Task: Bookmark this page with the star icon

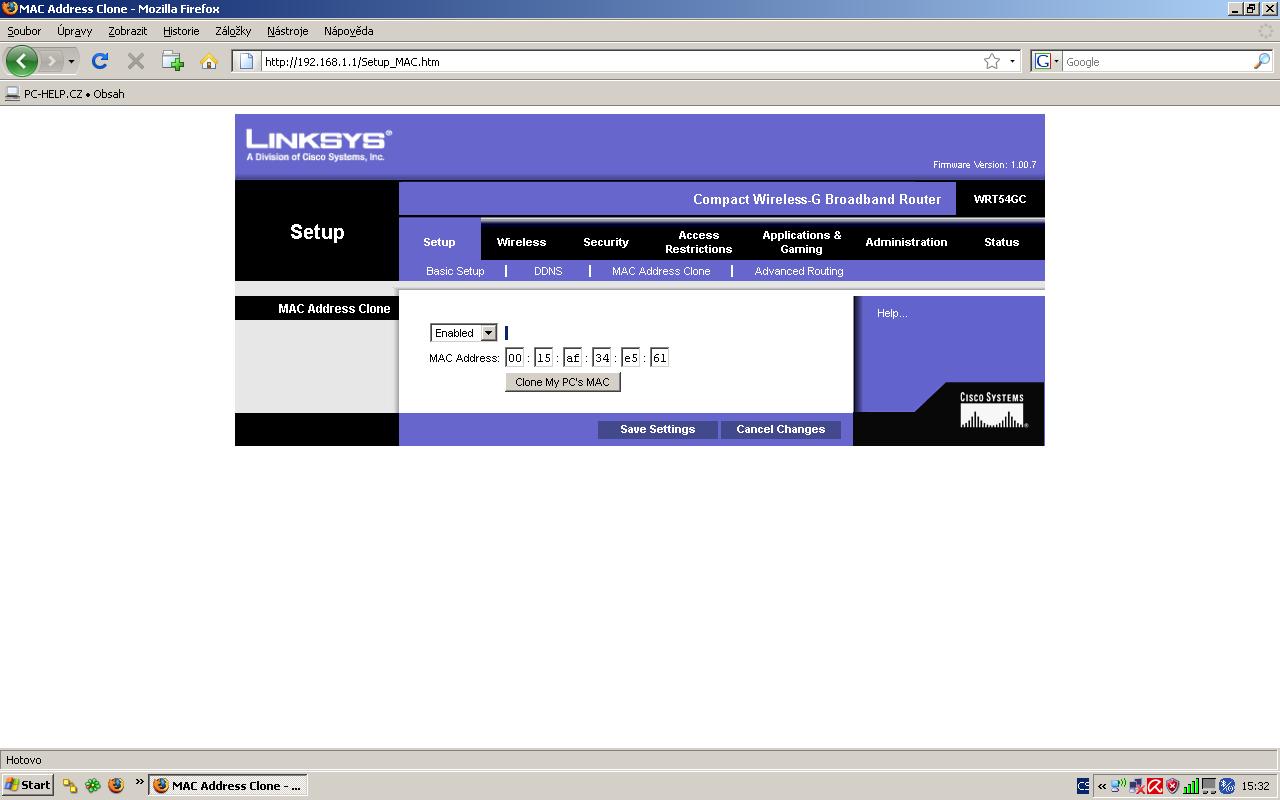Action: click(992, 61)
